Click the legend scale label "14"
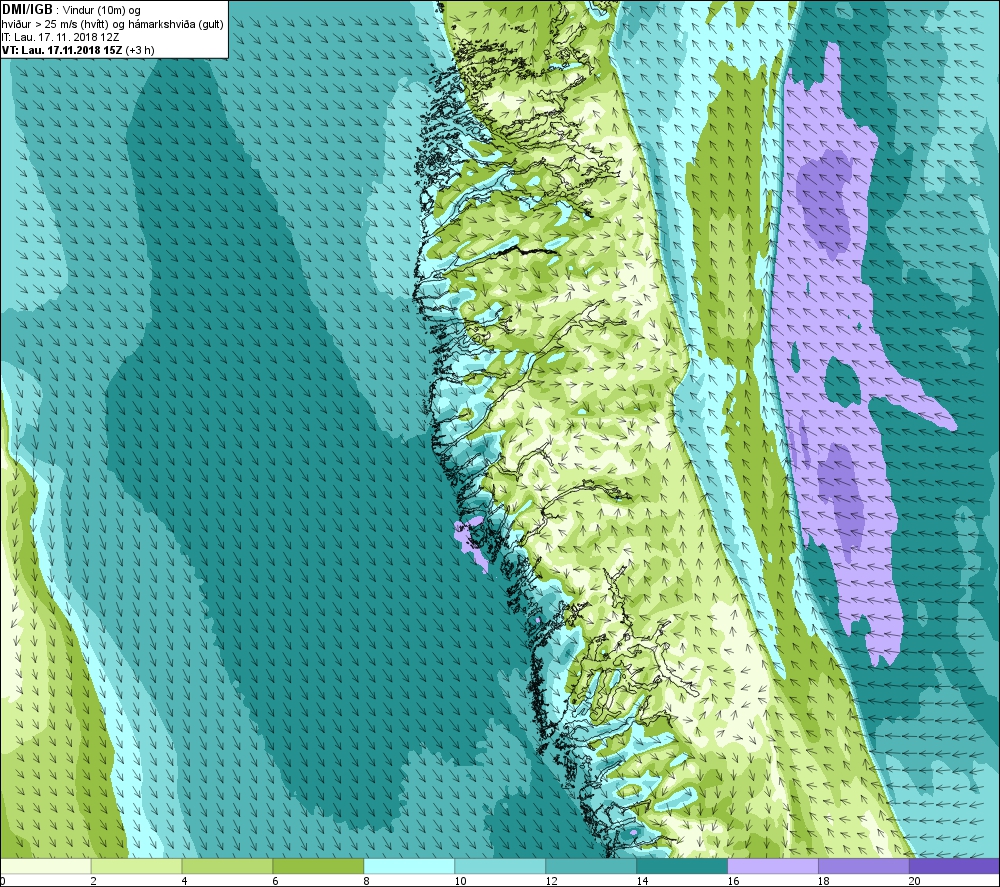 click(642, 881)
